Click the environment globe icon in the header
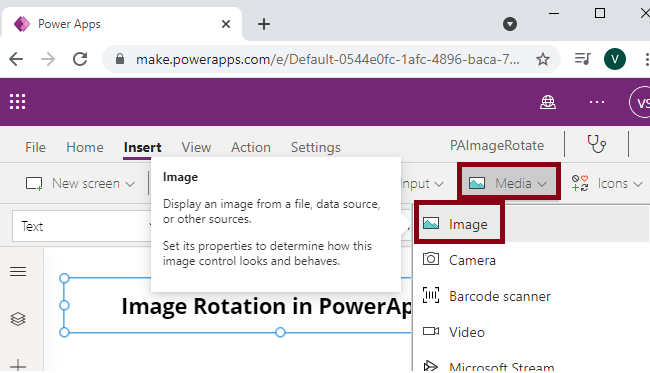The width and height of the screenshot is (650, 373). pos(548,102)
